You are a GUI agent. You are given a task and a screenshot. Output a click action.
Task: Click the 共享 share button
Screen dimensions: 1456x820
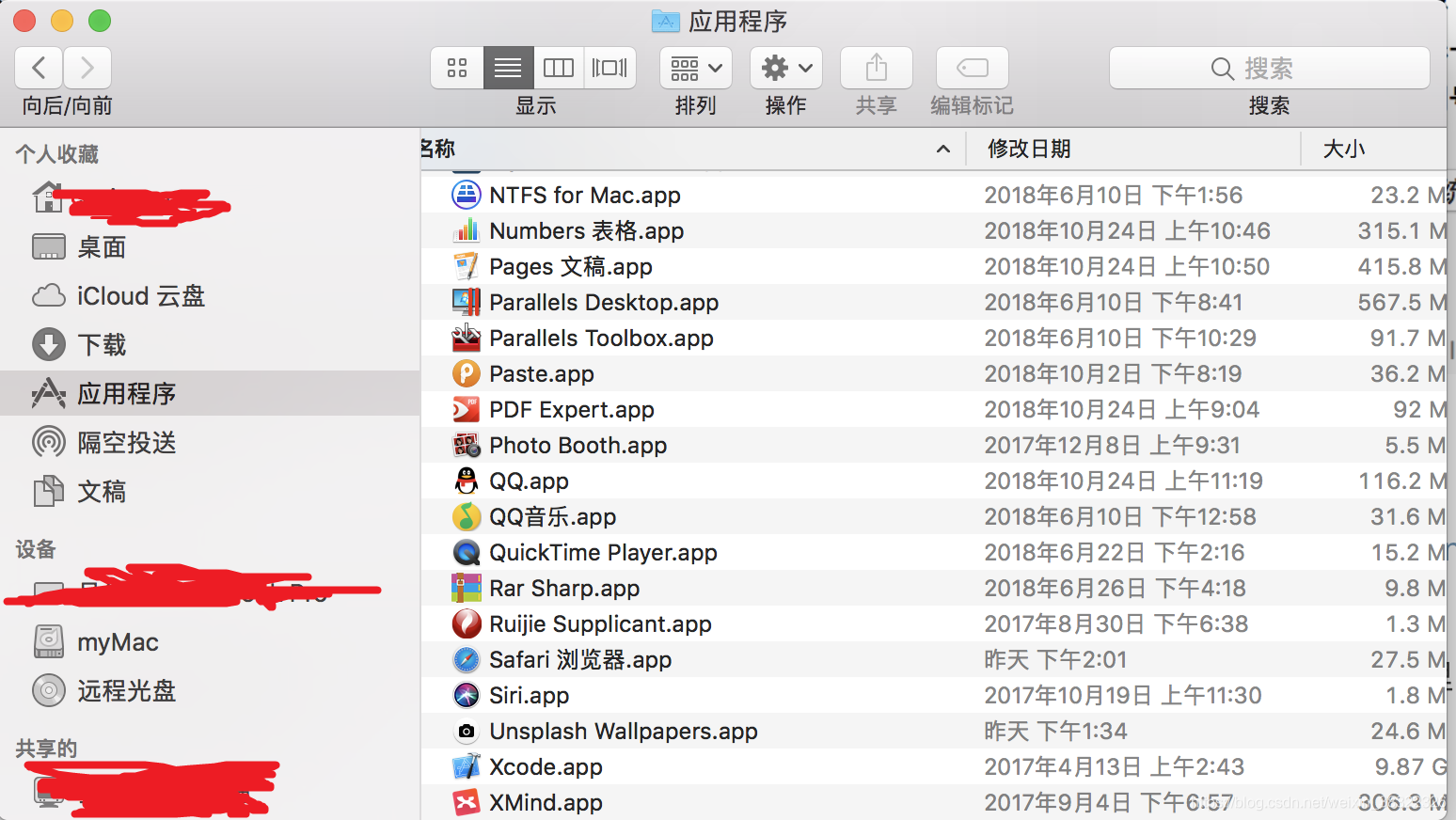click(x=877, y=68)
